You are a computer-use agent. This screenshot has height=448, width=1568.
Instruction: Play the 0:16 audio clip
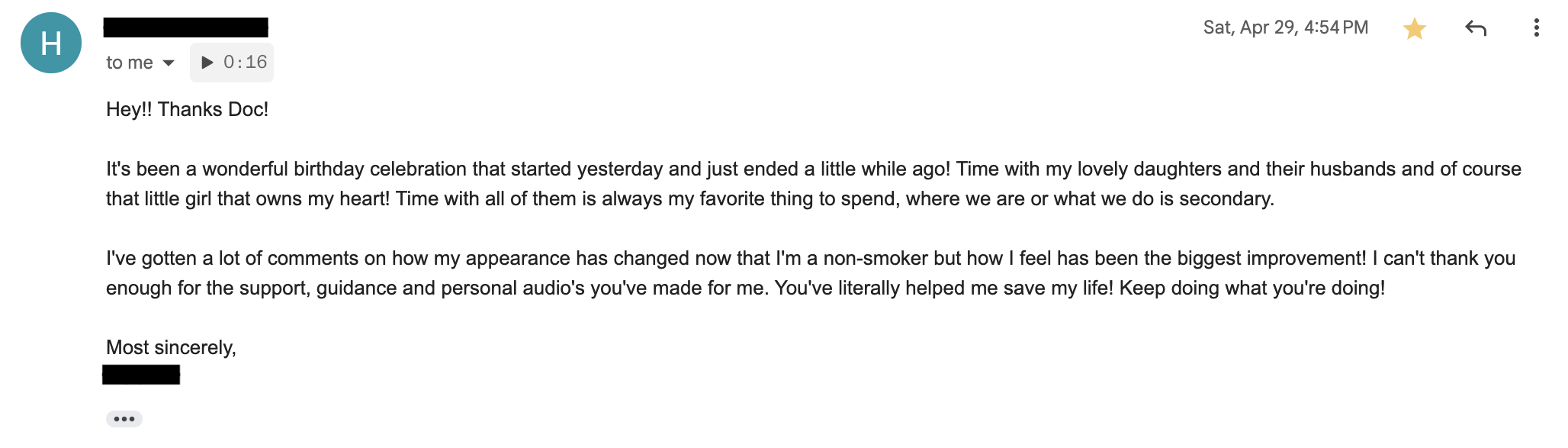click(x=207, y=63)
